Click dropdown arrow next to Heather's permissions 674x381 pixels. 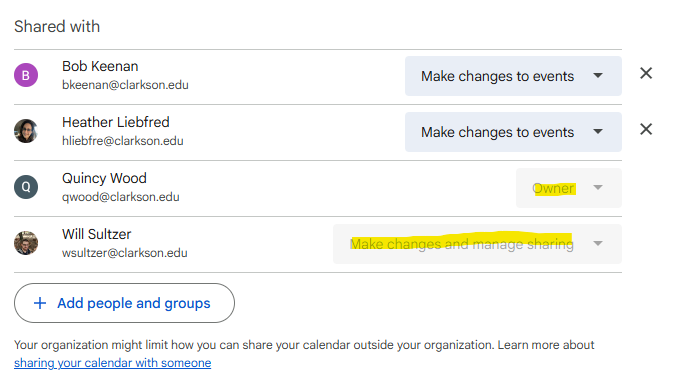597,132
